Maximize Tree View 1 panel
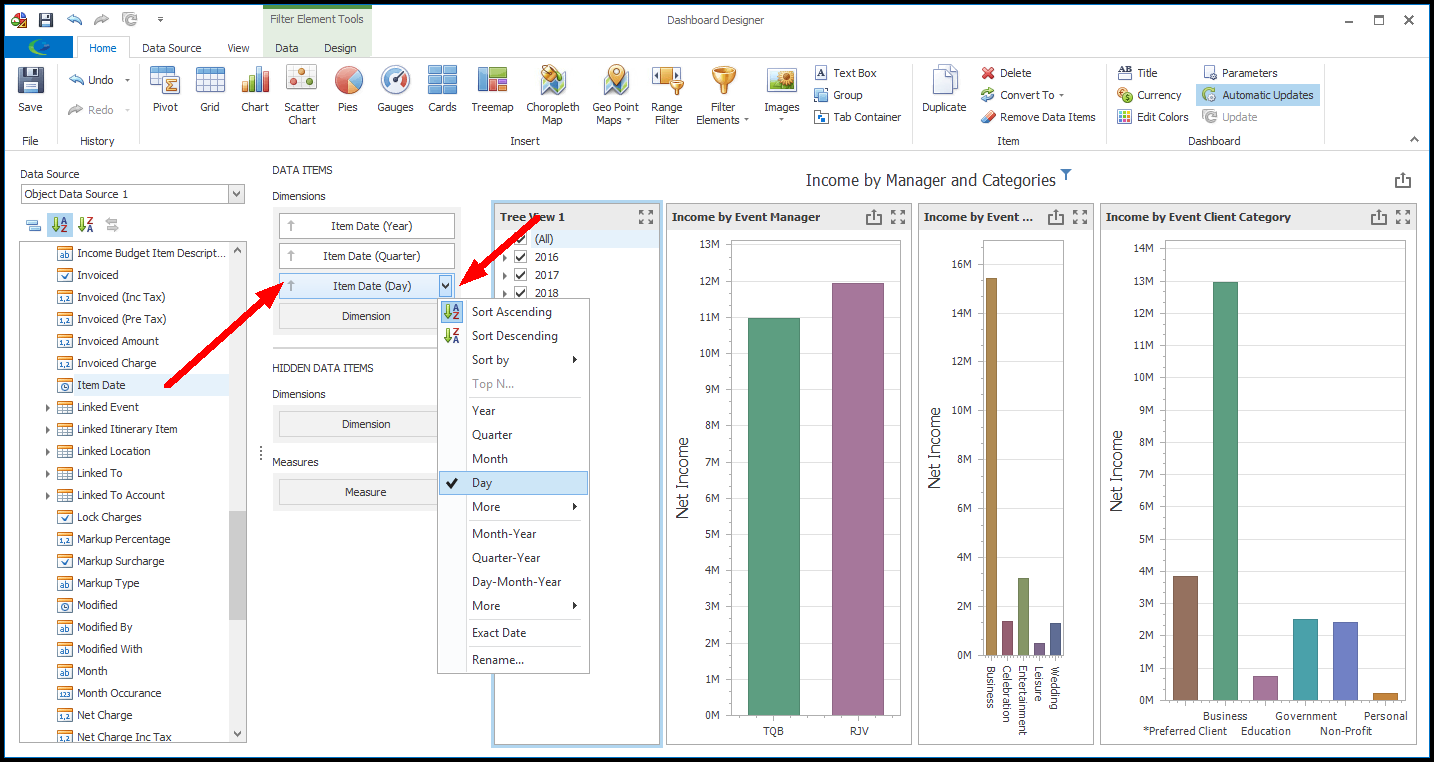 pos(646,216)
